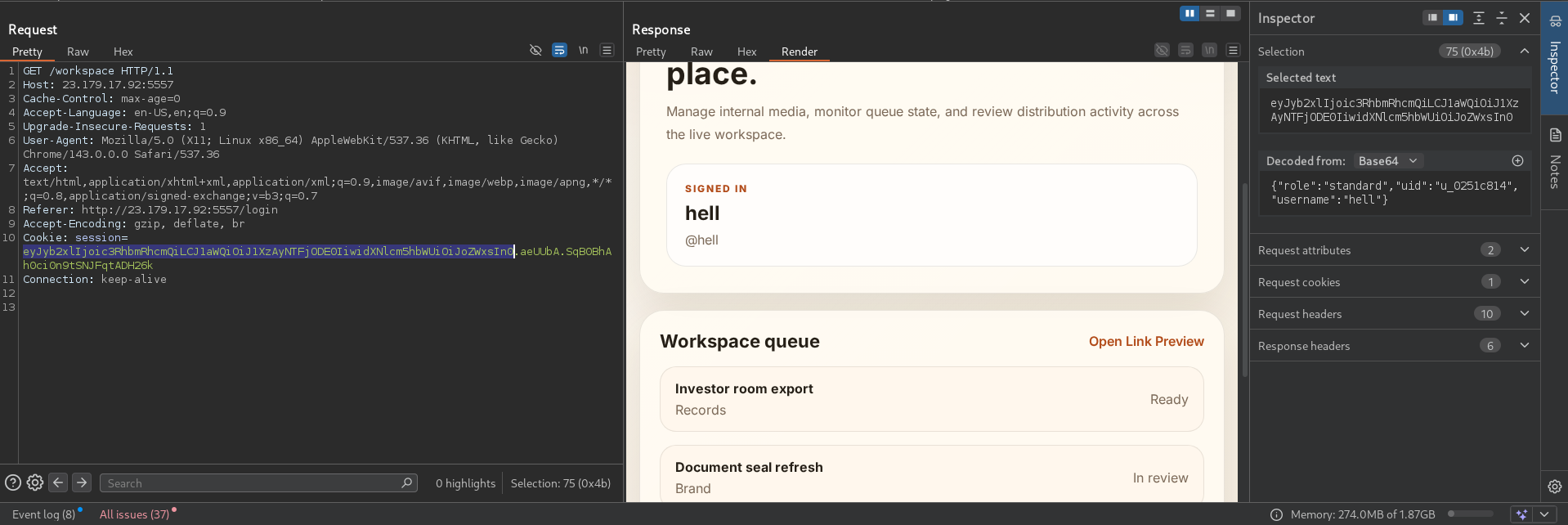The image size is (1568, 525).
Task: Open Inspector settings gear at bottom right
Action: click(x=1554, y=487)
